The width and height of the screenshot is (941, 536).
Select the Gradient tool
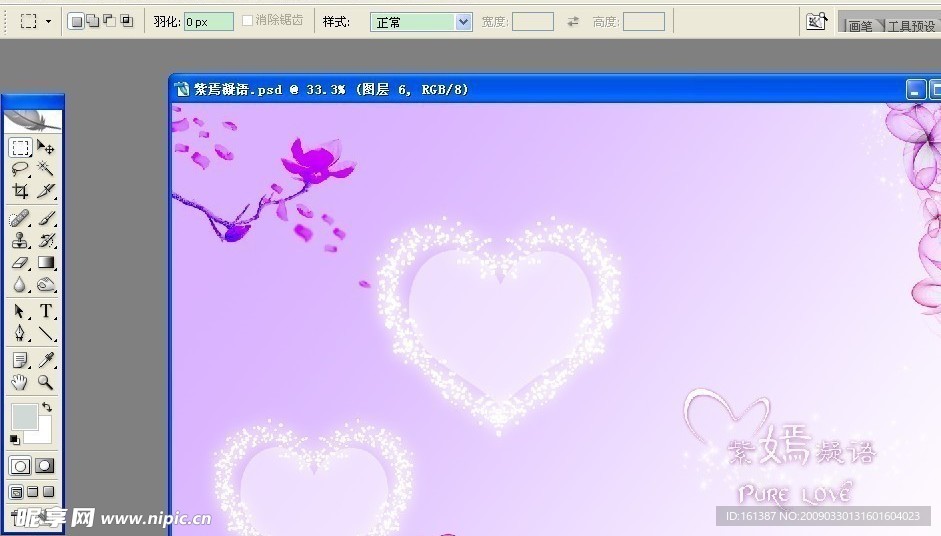pos(46,262)
